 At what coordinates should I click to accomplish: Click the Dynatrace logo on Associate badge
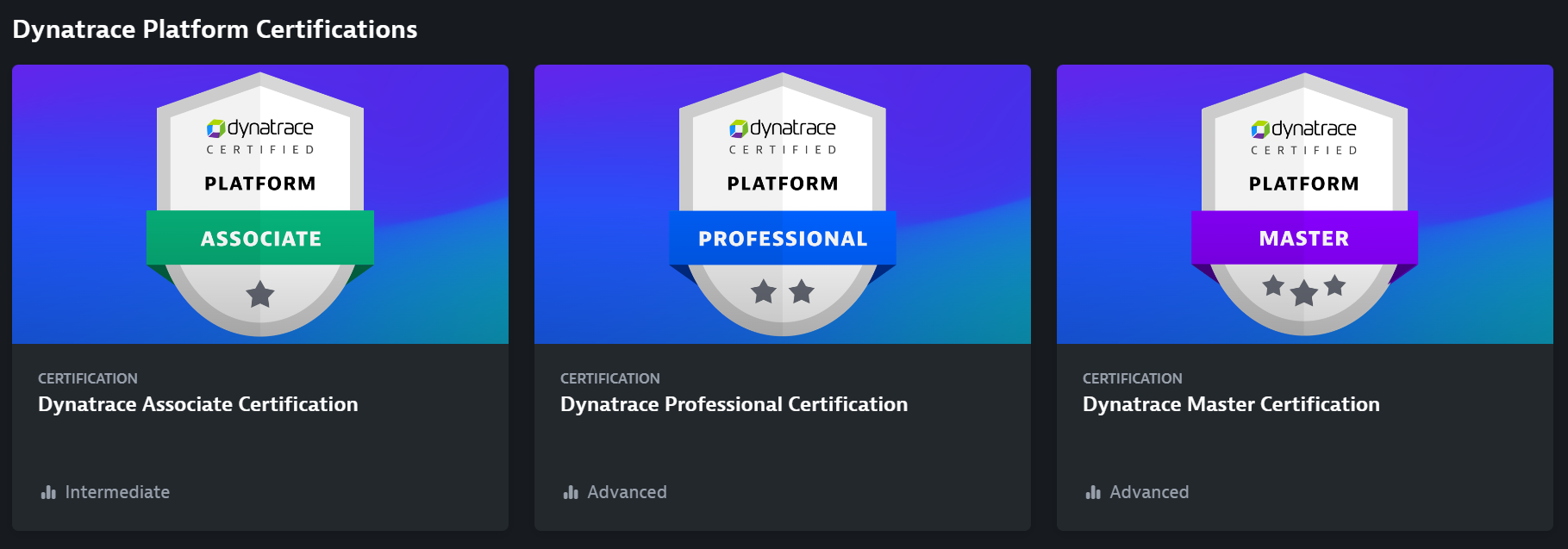coord(260,128)
